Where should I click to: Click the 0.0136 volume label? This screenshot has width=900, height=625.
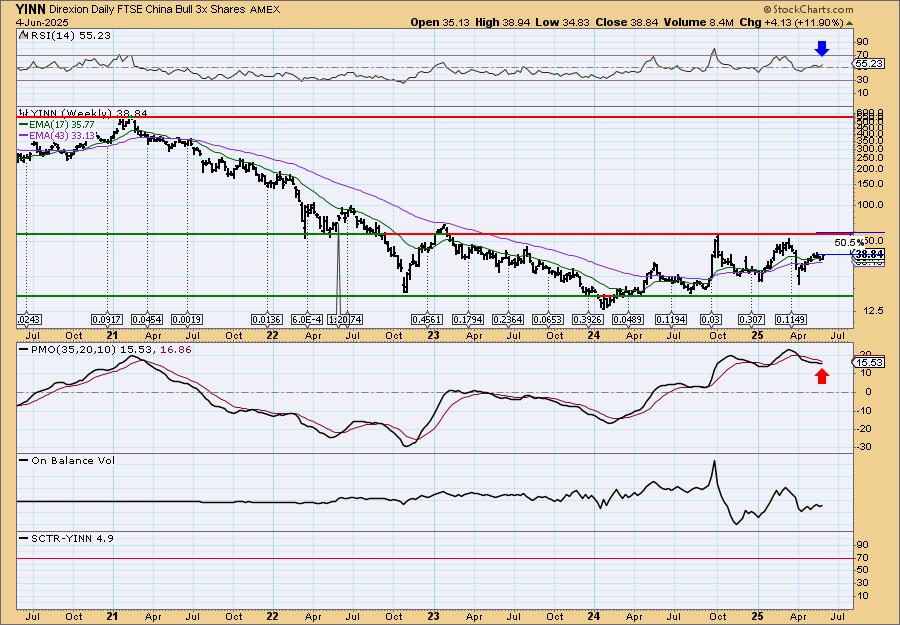pyautogui.click(x=267, y=319)
